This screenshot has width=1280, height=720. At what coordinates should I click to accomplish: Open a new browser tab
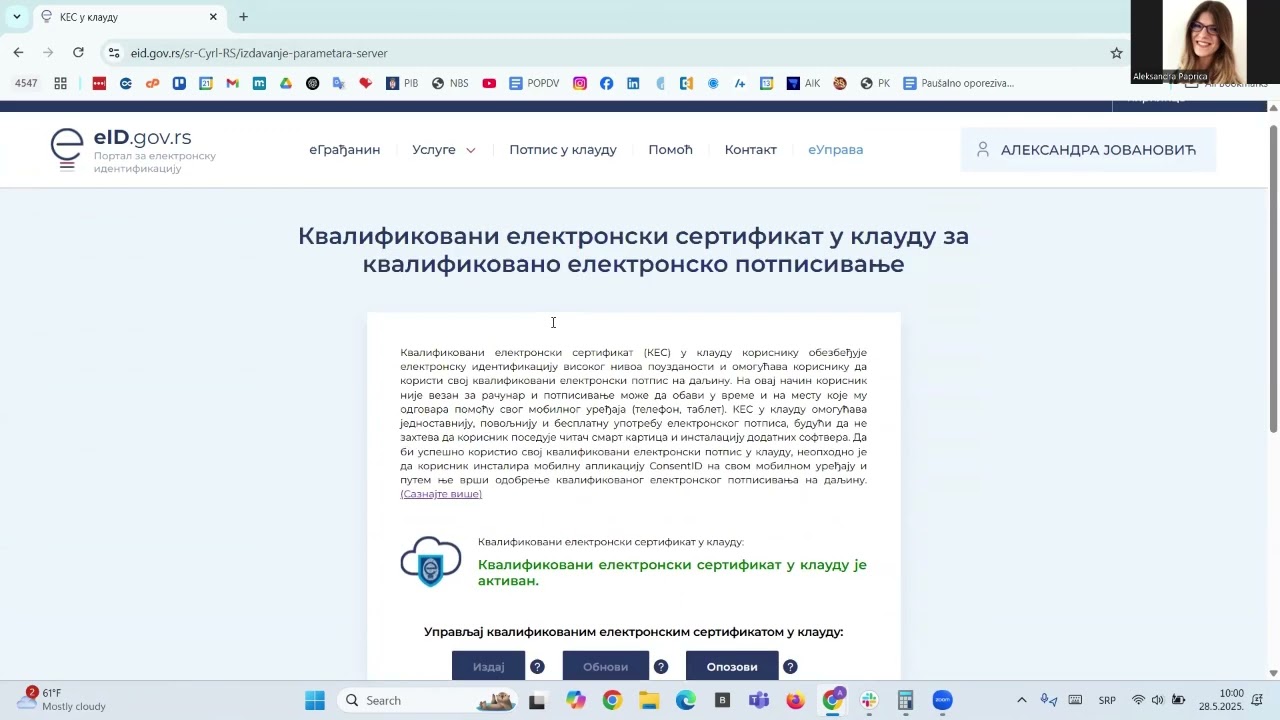pyautogui.click(x=243, y=17)
